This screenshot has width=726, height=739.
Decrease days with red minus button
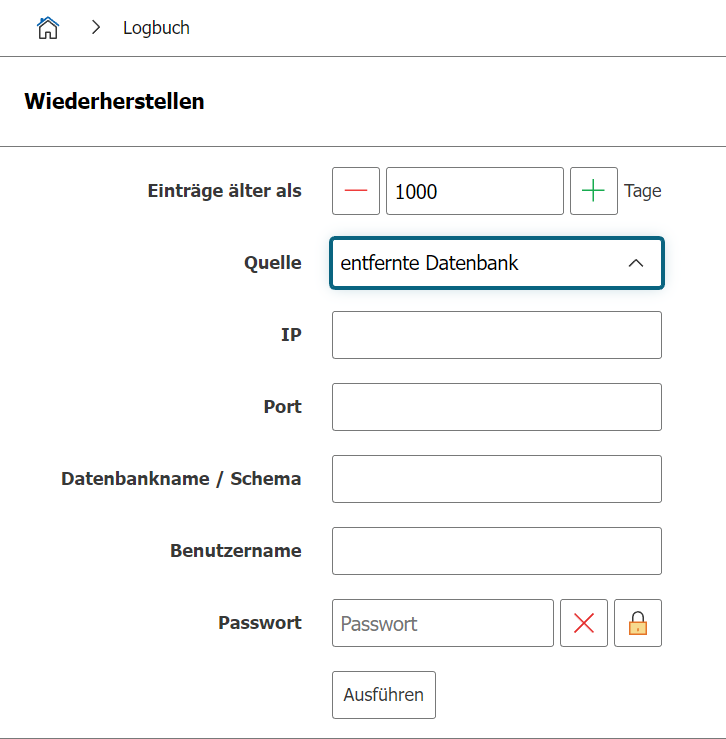(356, 191)
